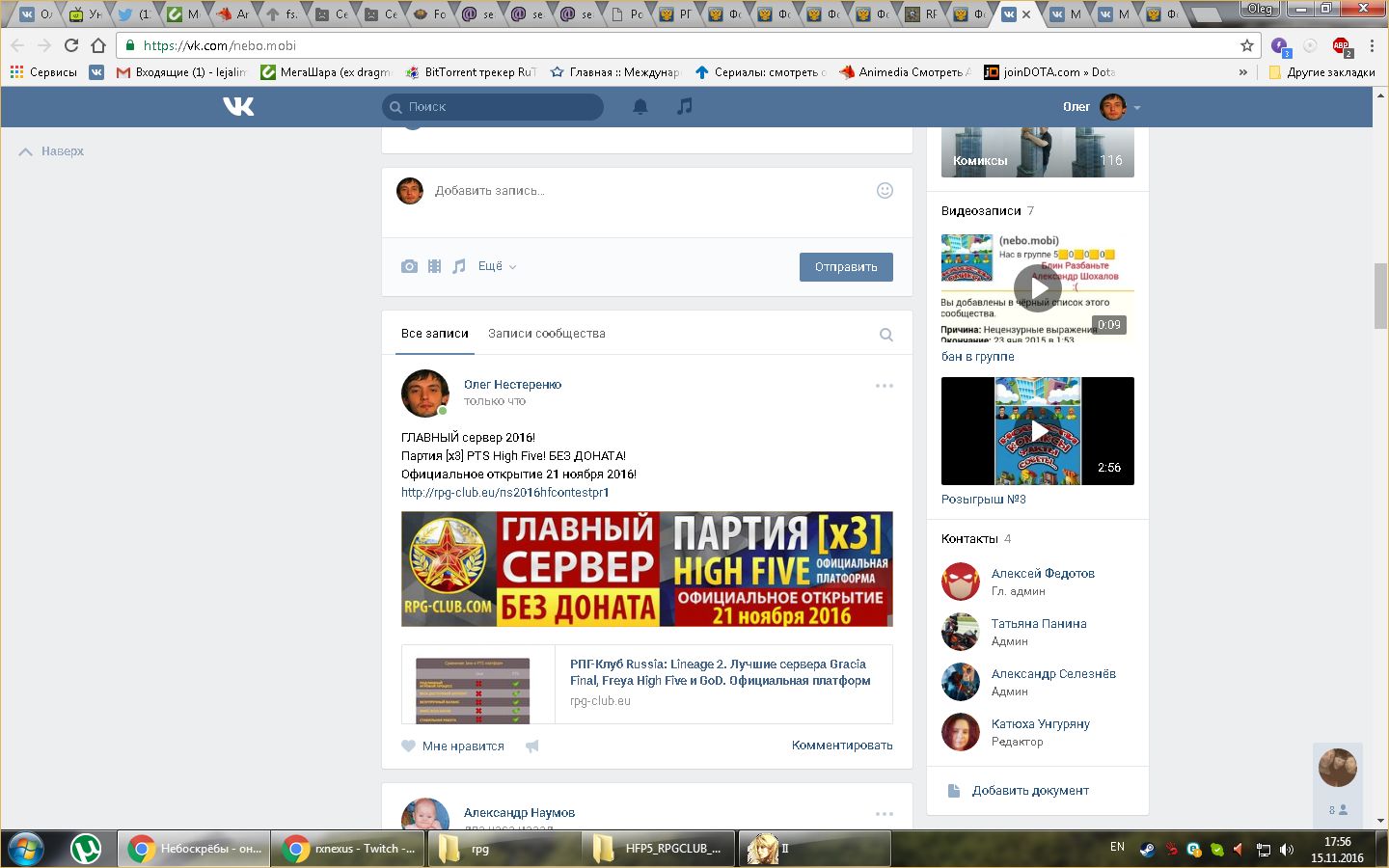Switch to rxnexus Twitch taskbar window
The height and width of the screenshot is (868, 1389).
point(348,849)
